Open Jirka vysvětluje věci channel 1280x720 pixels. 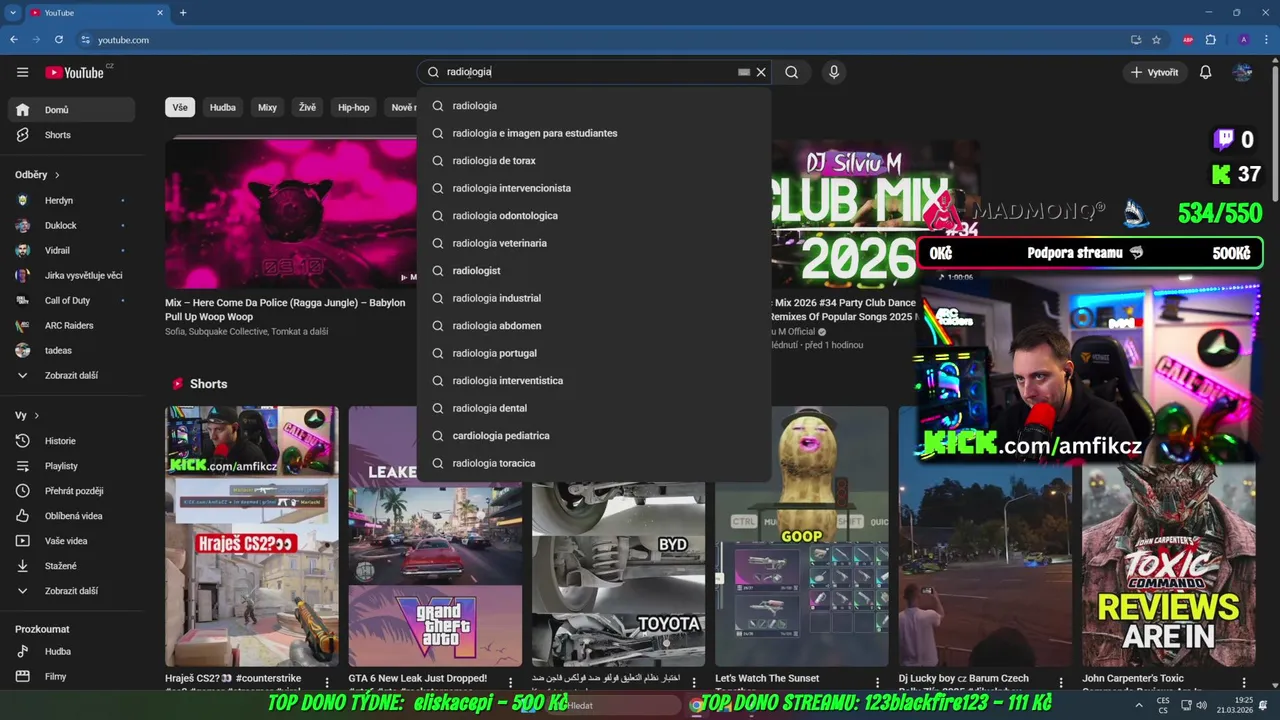[70, 275]
